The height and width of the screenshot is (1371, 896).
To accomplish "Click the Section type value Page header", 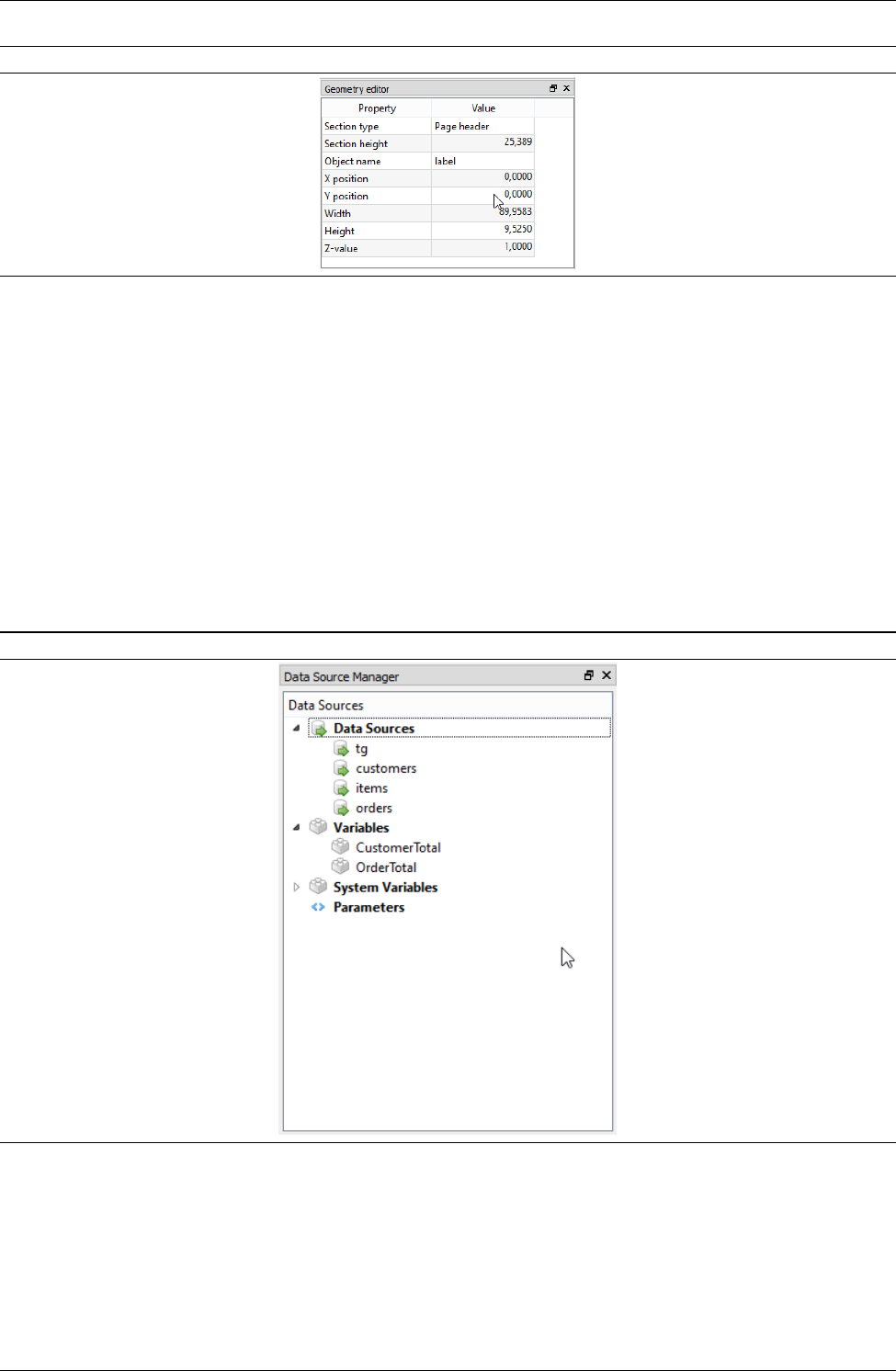I will (x=483, y=126).
